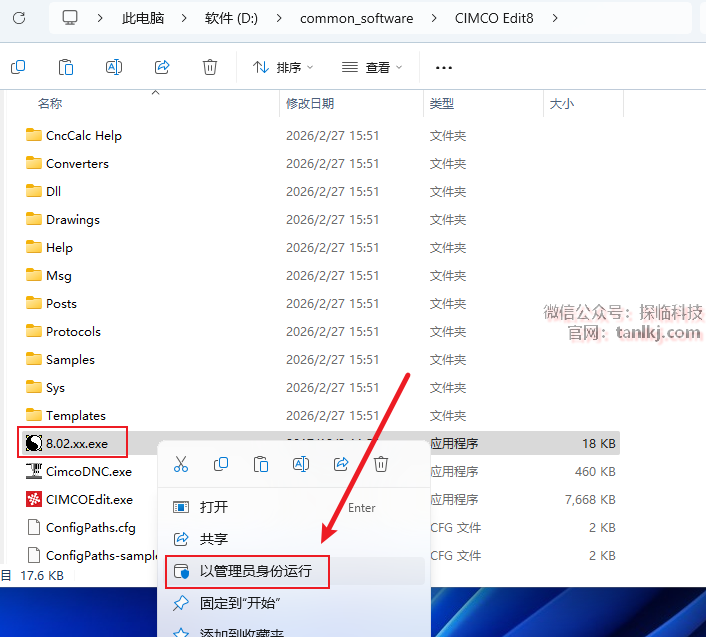Choose 打开 in the context menu
The height and width of the screenshot is (637, 706).
pyautogui.click(x=214, y=507)
